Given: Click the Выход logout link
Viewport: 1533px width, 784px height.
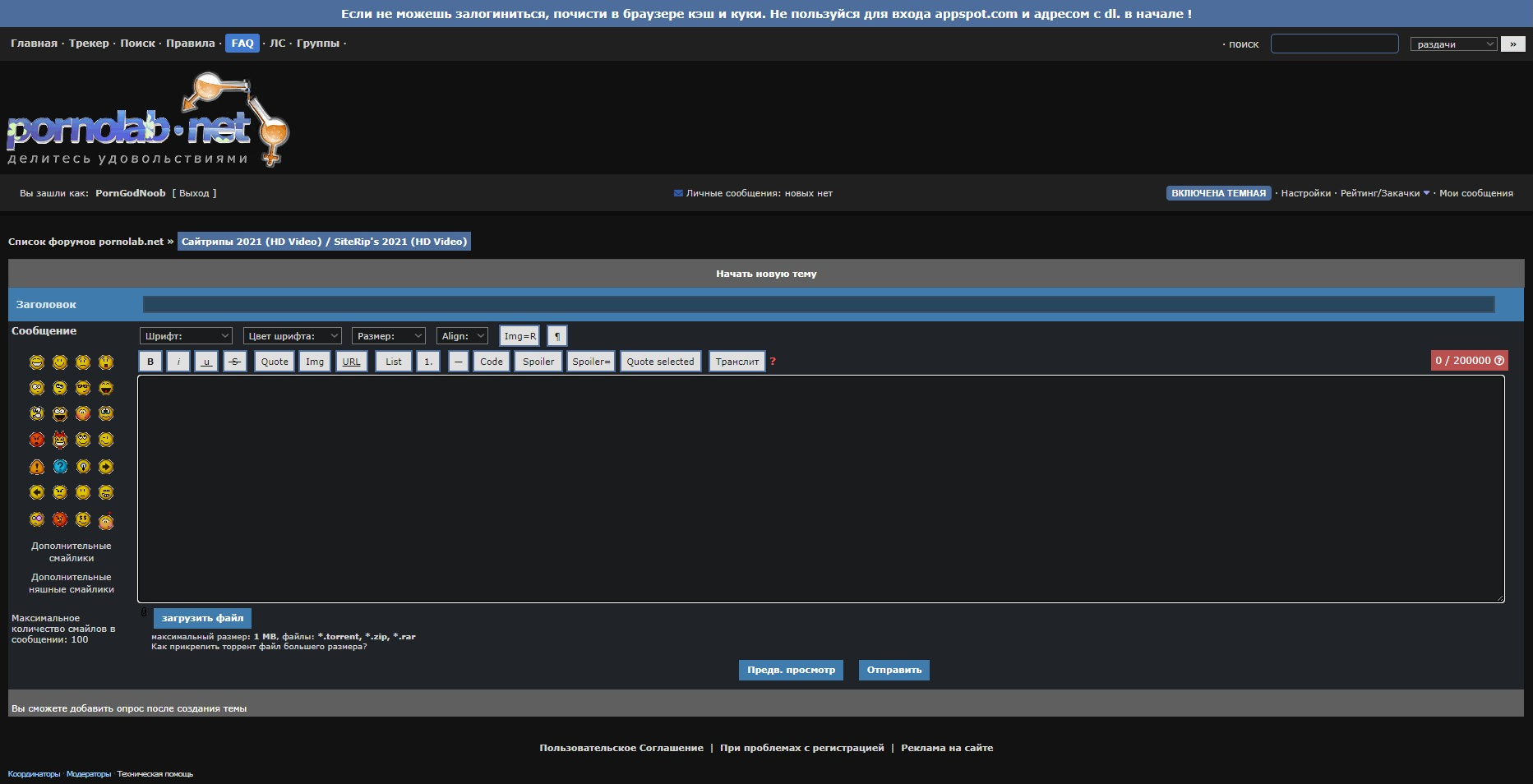Looking at the screenshot, I should tap(194, 193).
